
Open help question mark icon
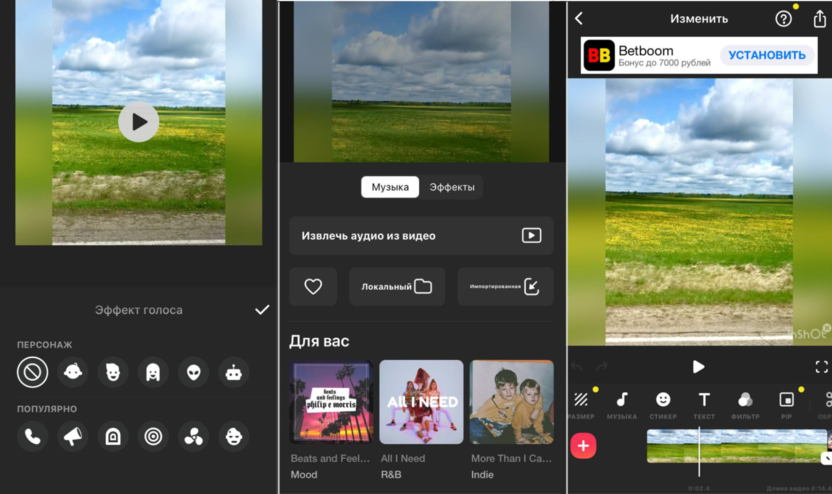pos(783,19)
